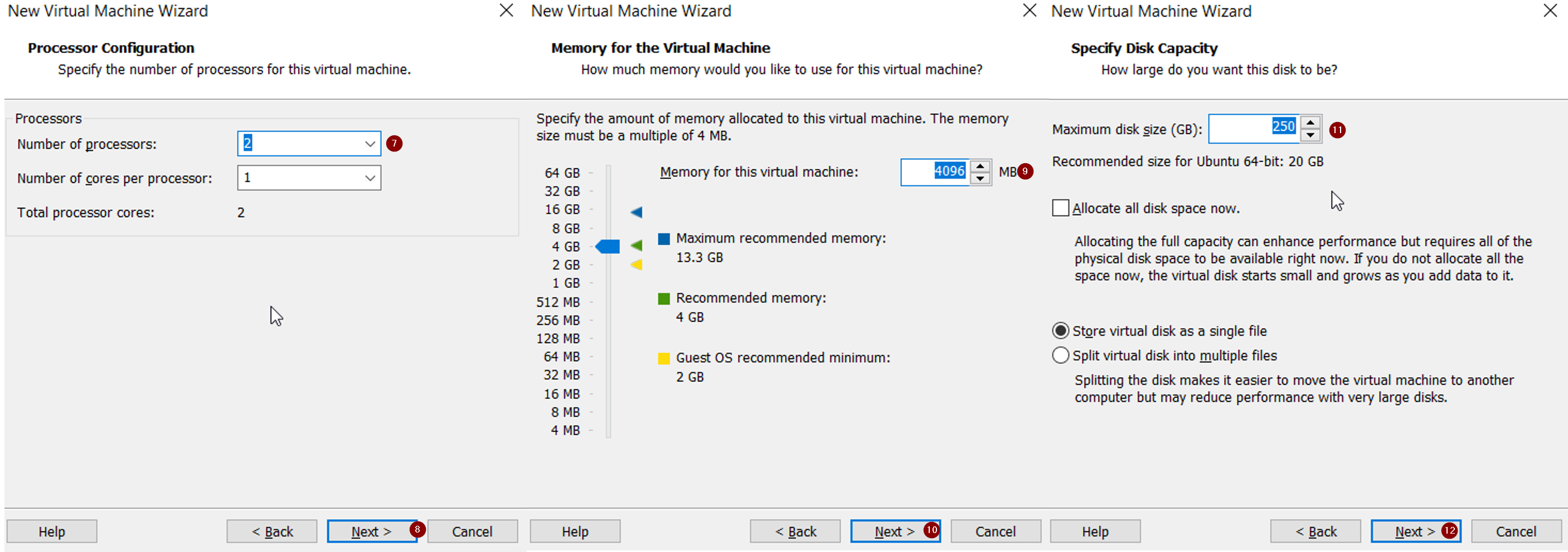This screenshot has width=1568, height=552.
Task: Click the Maximum disk size up arrow
Action: [x=1310, y=121]
